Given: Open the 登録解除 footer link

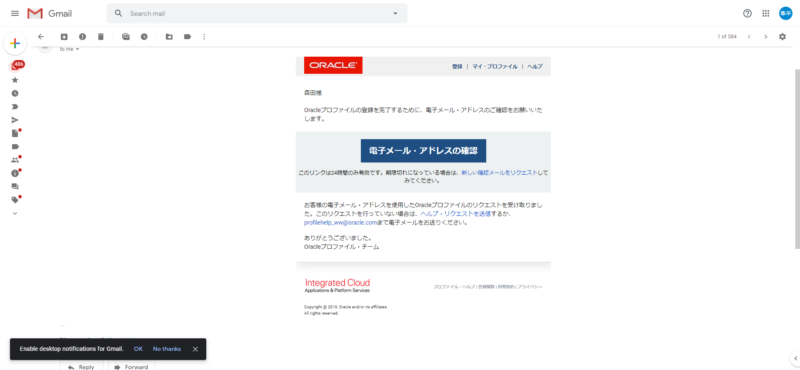Looking at the screenshot, I should [x=487, y=287].
